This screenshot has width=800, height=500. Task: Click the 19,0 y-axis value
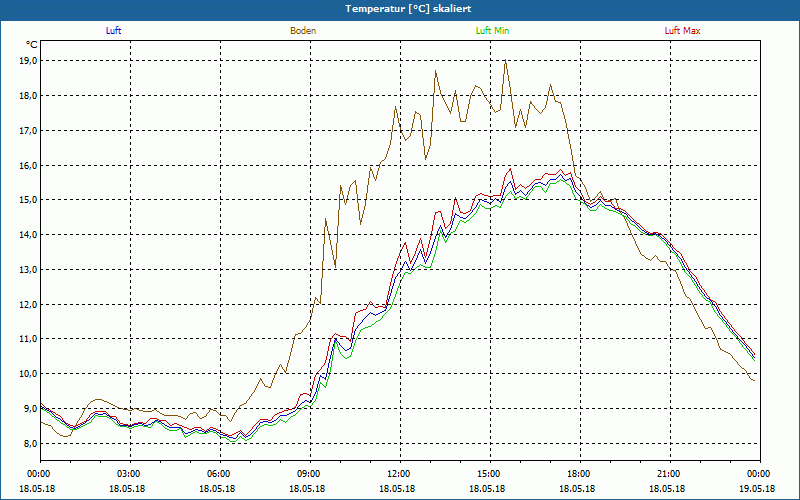point(29,61)
